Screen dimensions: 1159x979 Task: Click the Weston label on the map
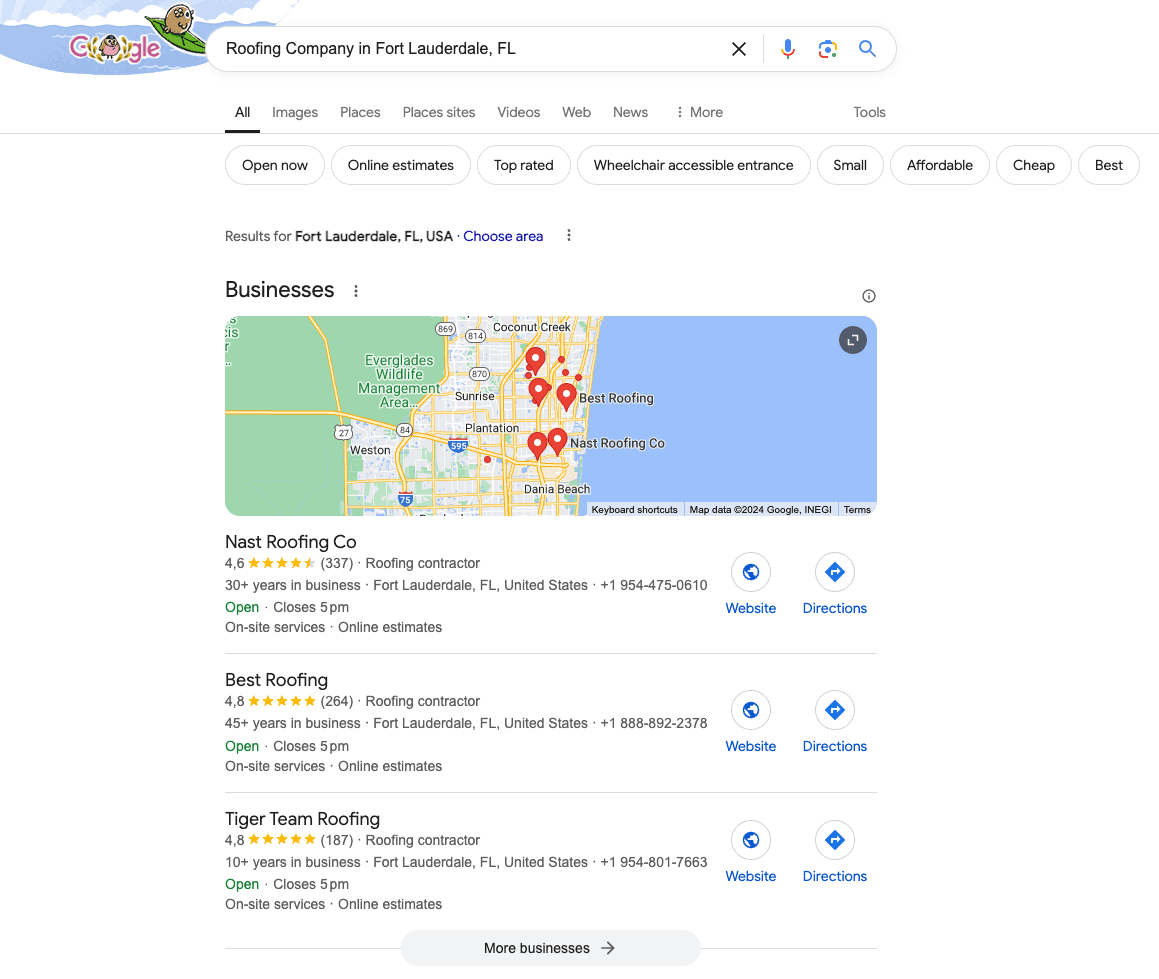370,450
